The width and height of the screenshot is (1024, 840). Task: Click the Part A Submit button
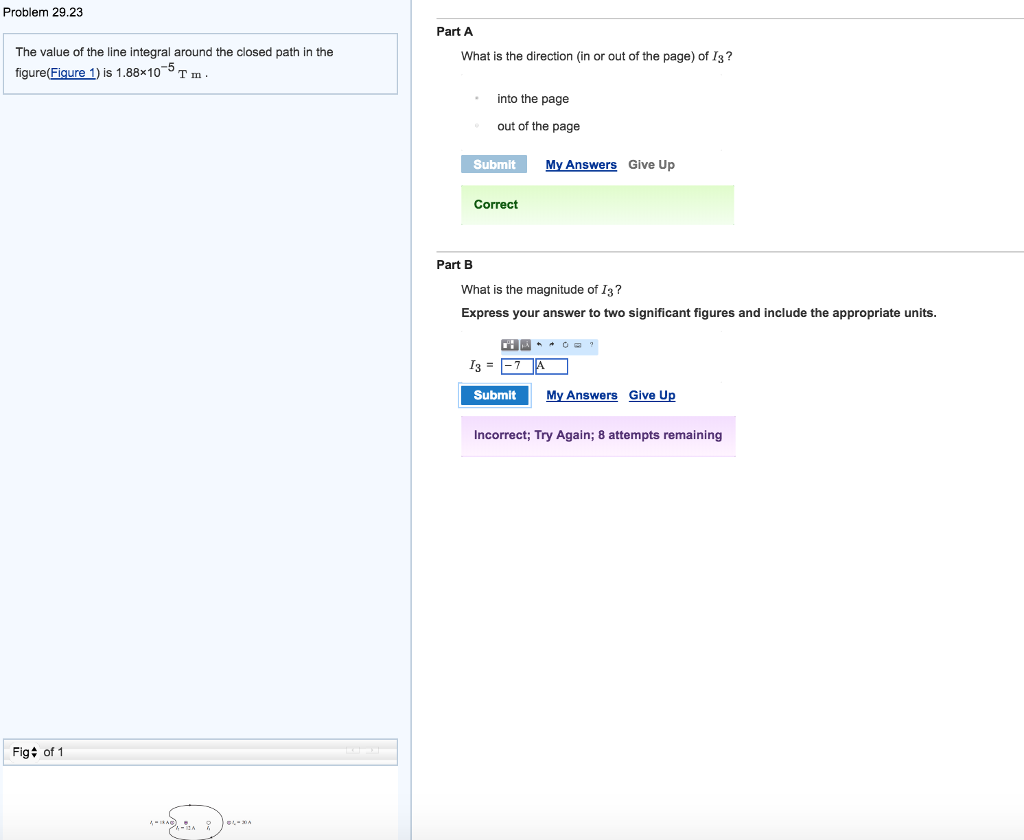494,165
